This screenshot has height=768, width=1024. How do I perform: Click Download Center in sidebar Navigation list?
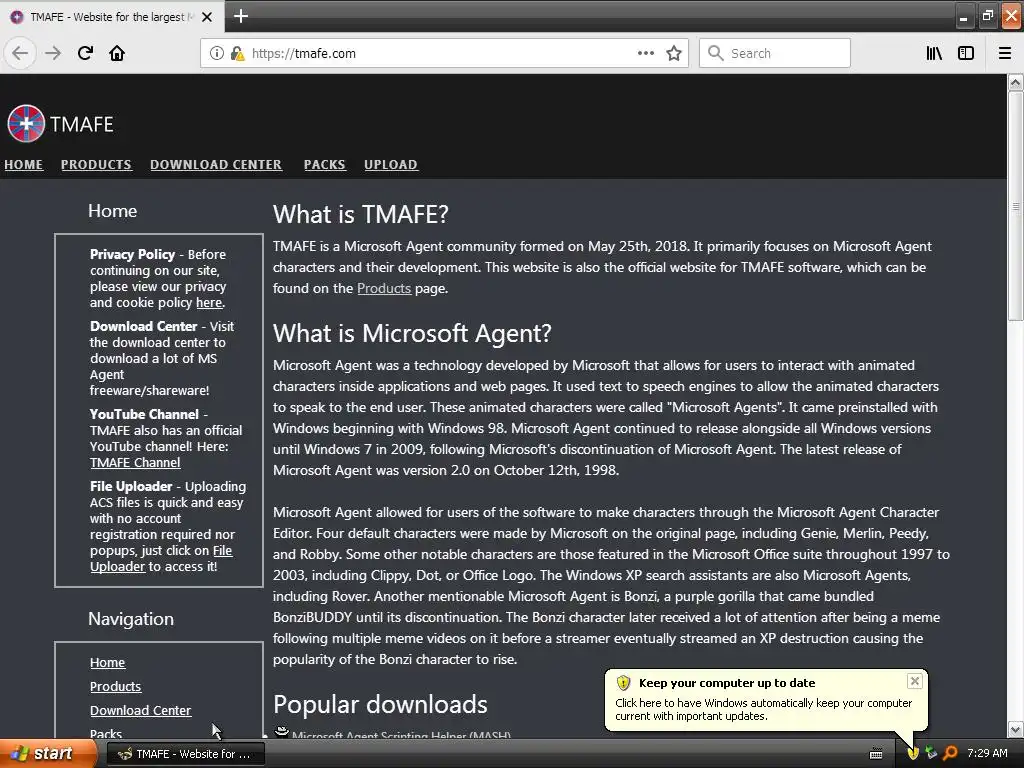click(x=140, y=710)
